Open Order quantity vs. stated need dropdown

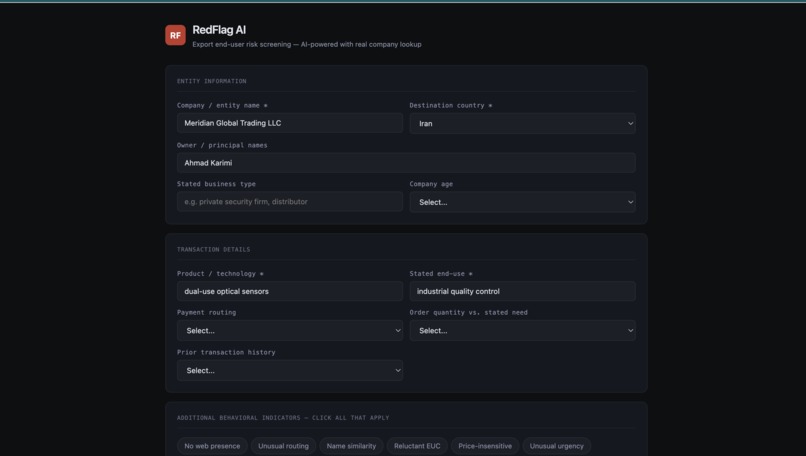522,331
